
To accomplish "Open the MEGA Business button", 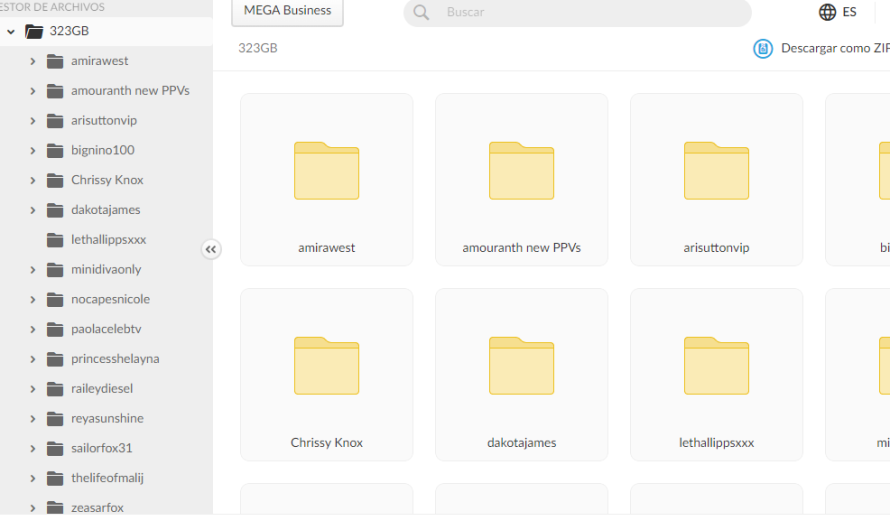I will (287, 11).
